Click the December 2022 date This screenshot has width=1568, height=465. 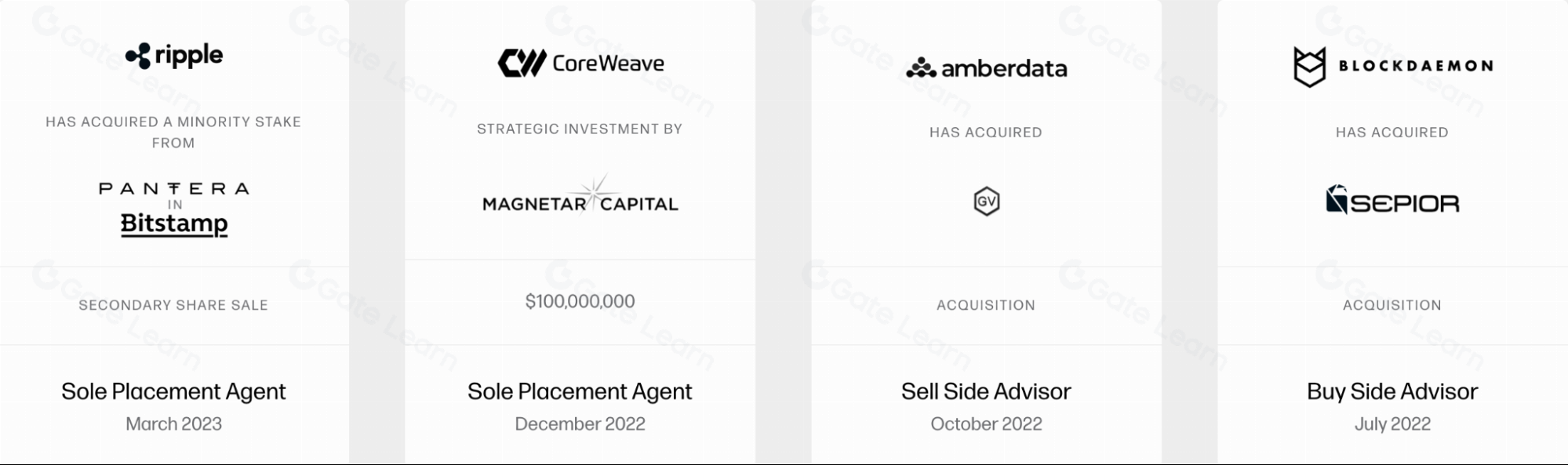coord(580,424)
